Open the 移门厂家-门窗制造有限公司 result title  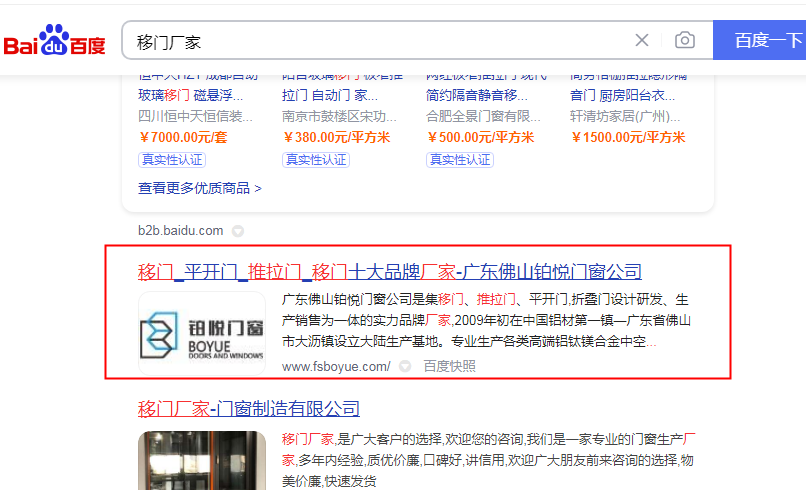[248, 409]
